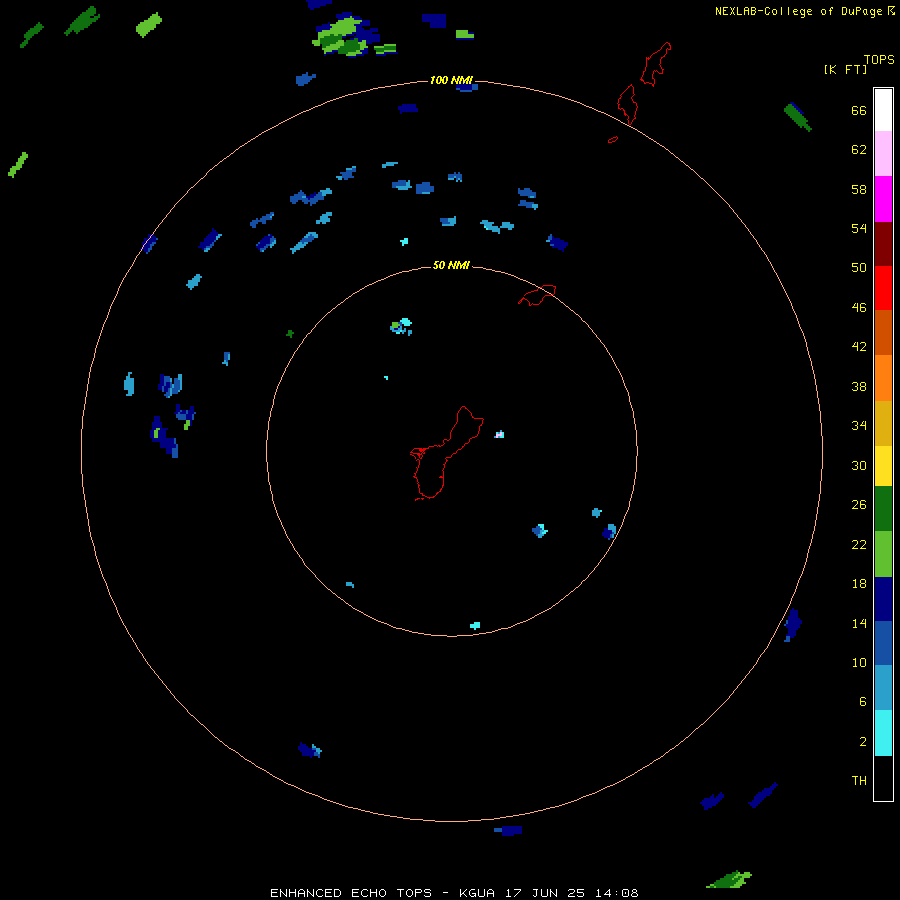The width and height of the screenshot is (900, 900).
Task: Click the '6' legend value
Action: 863,701
